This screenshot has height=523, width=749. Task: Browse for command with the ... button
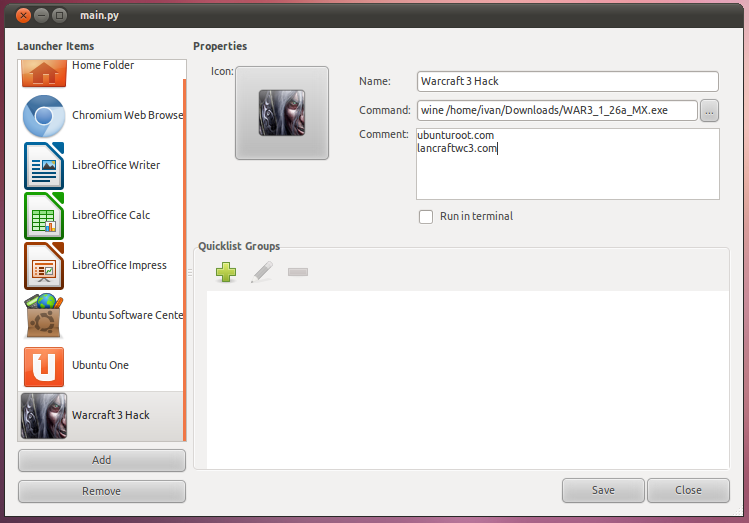click(709, 111)
